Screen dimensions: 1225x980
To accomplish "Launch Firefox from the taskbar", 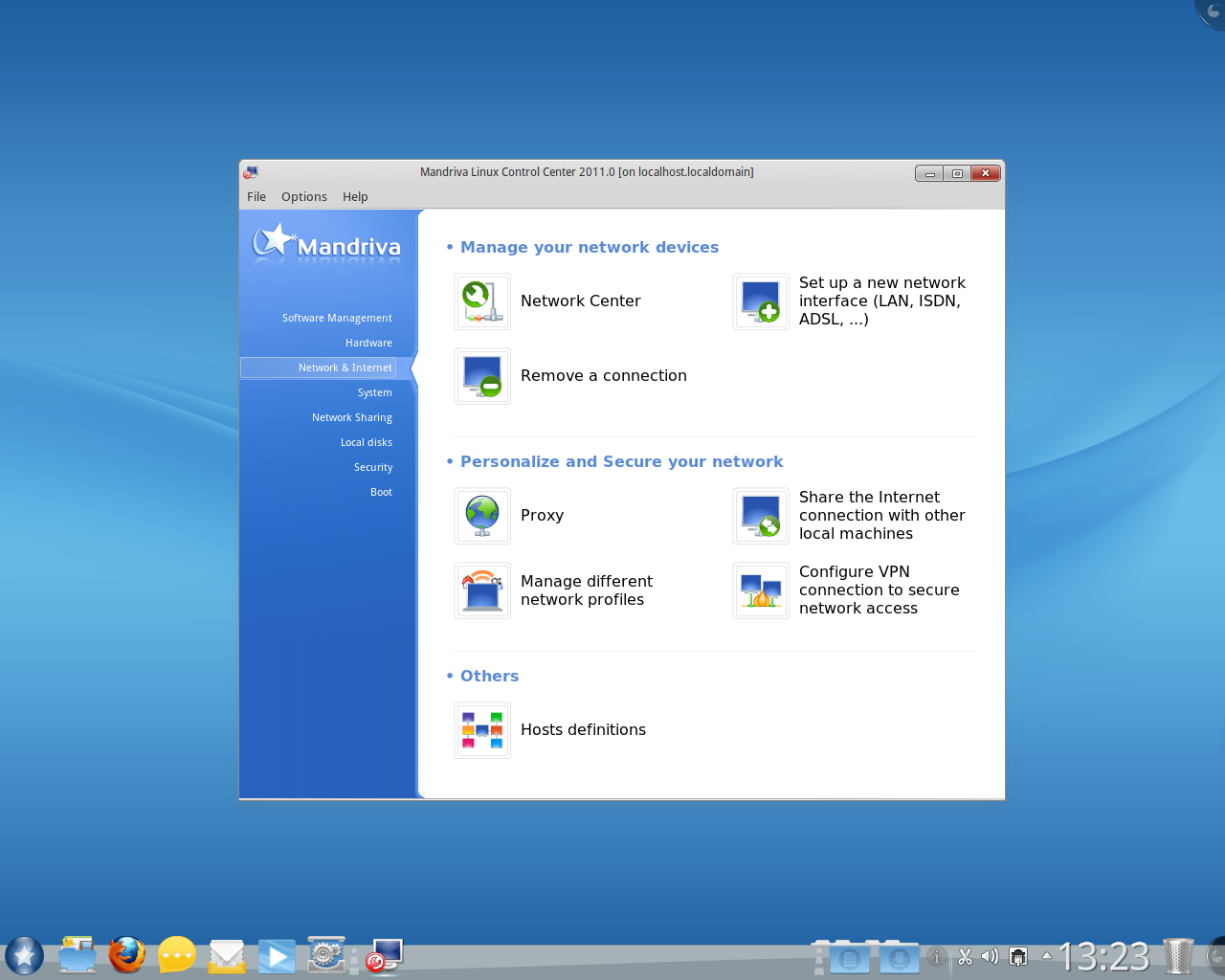I will 126,954.
